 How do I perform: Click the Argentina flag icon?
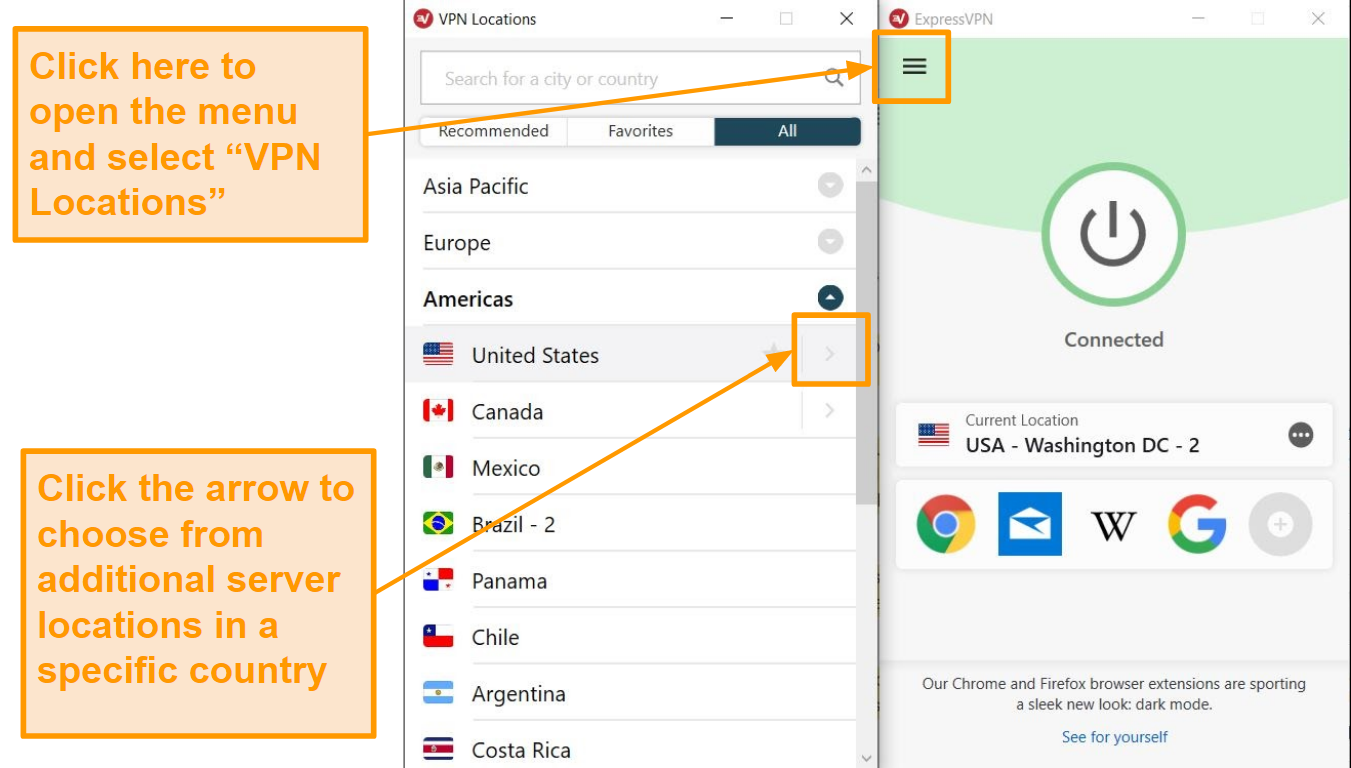(438, 693)
